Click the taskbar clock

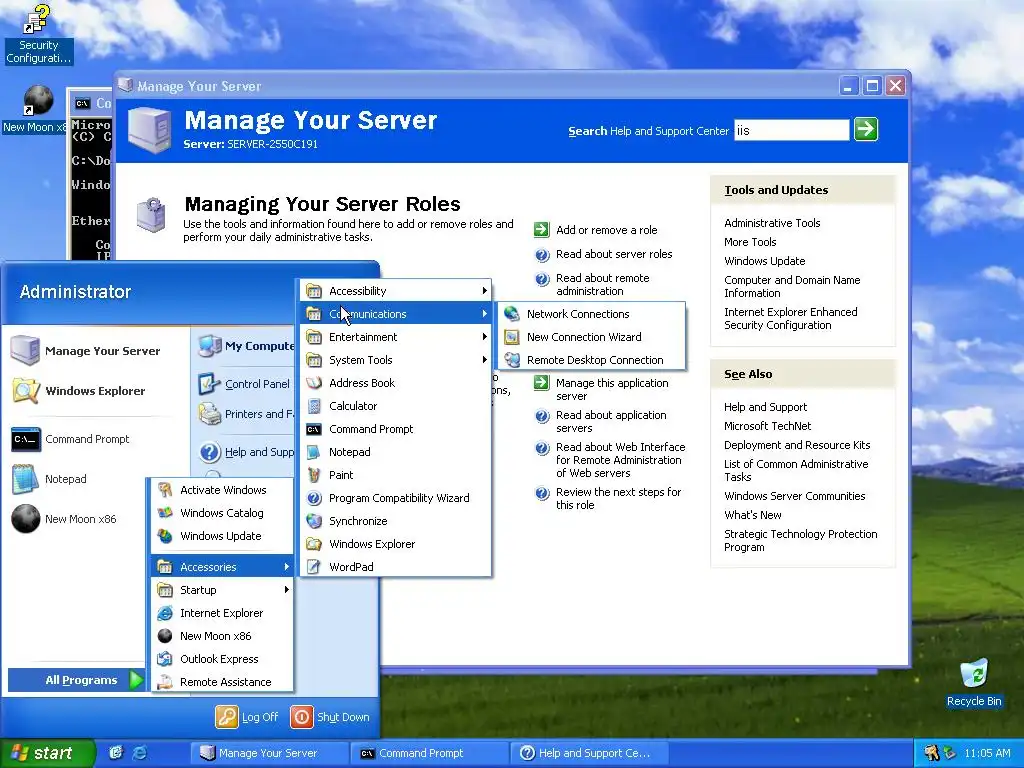point(987,753)
